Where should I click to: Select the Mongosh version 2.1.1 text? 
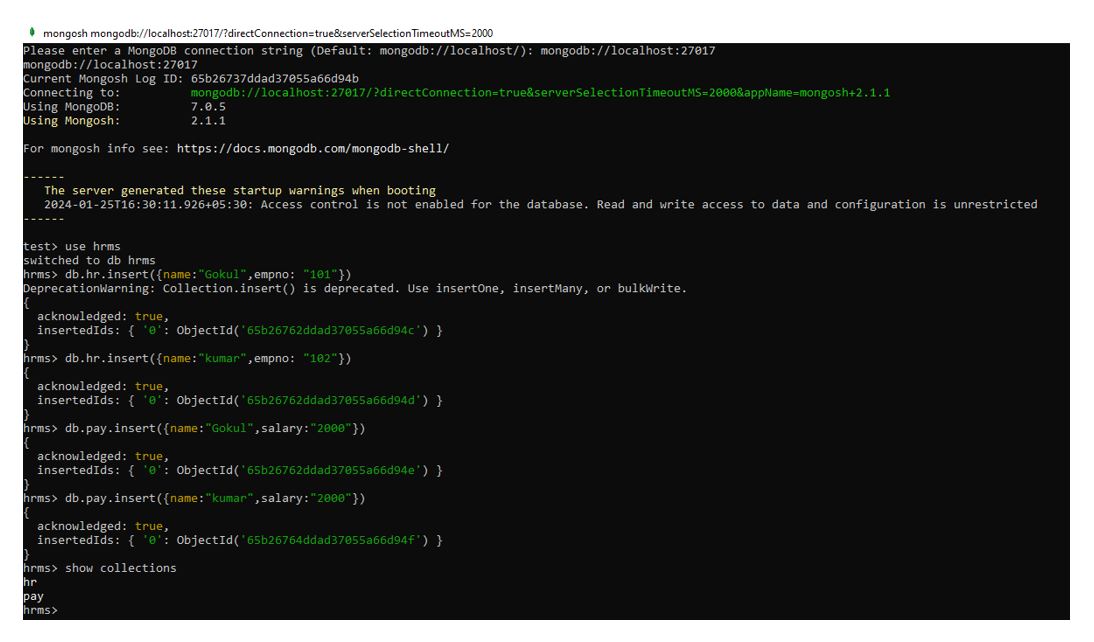(208, 120)
